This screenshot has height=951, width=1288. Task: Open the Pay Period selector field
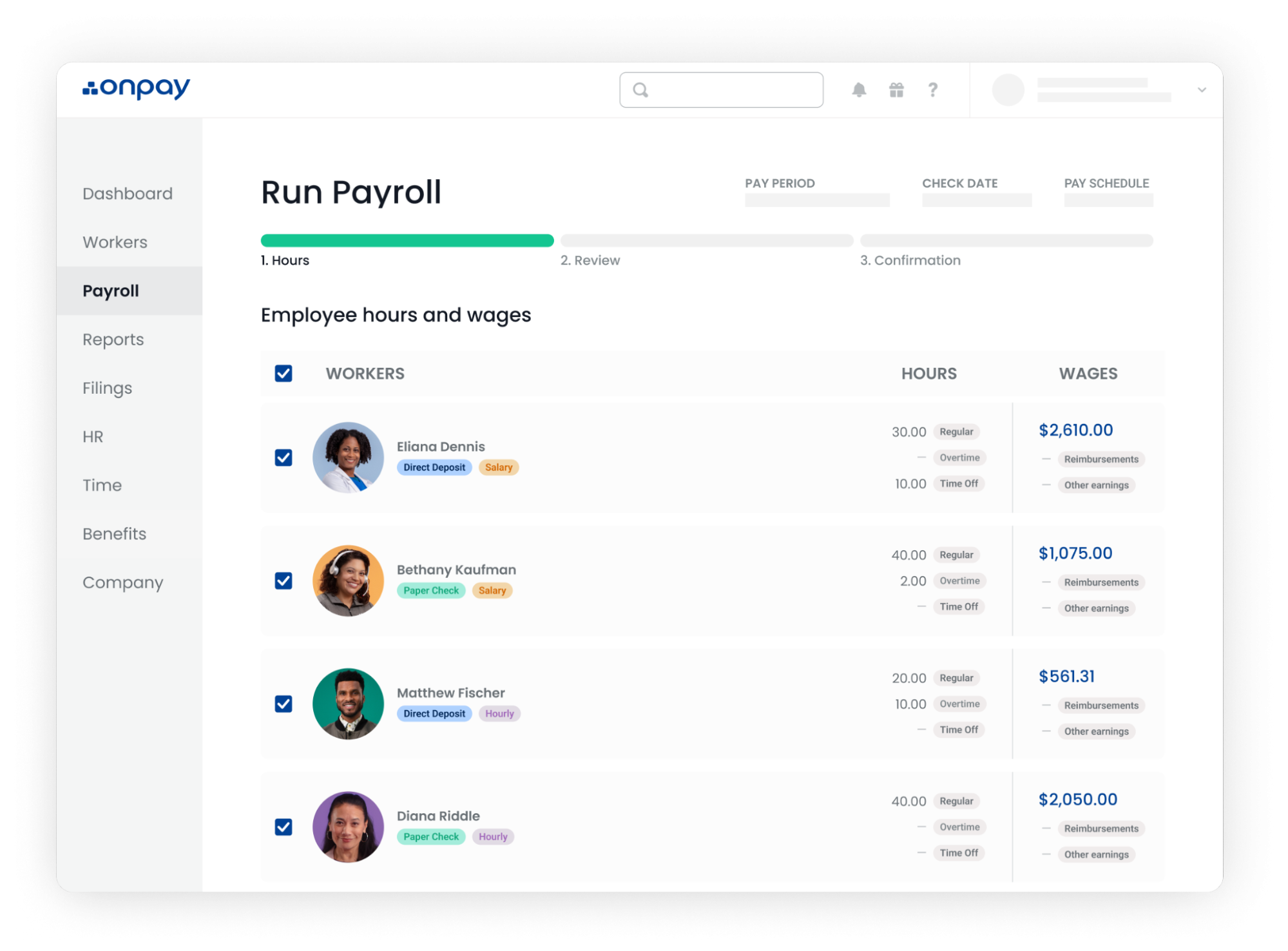tap(816, 200)
